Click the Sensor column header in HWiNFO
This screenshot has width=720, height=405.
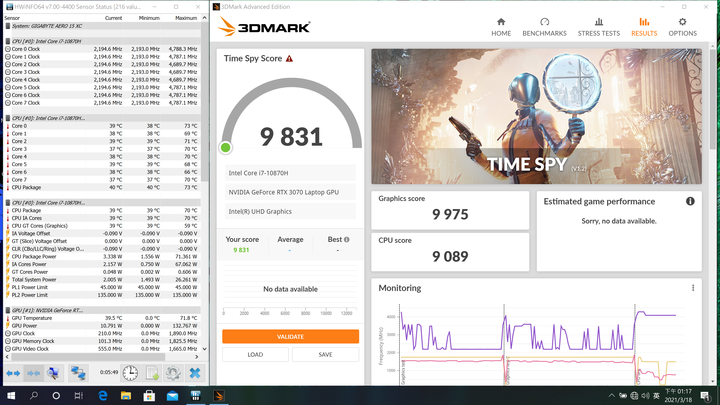(x=46, y=18)
